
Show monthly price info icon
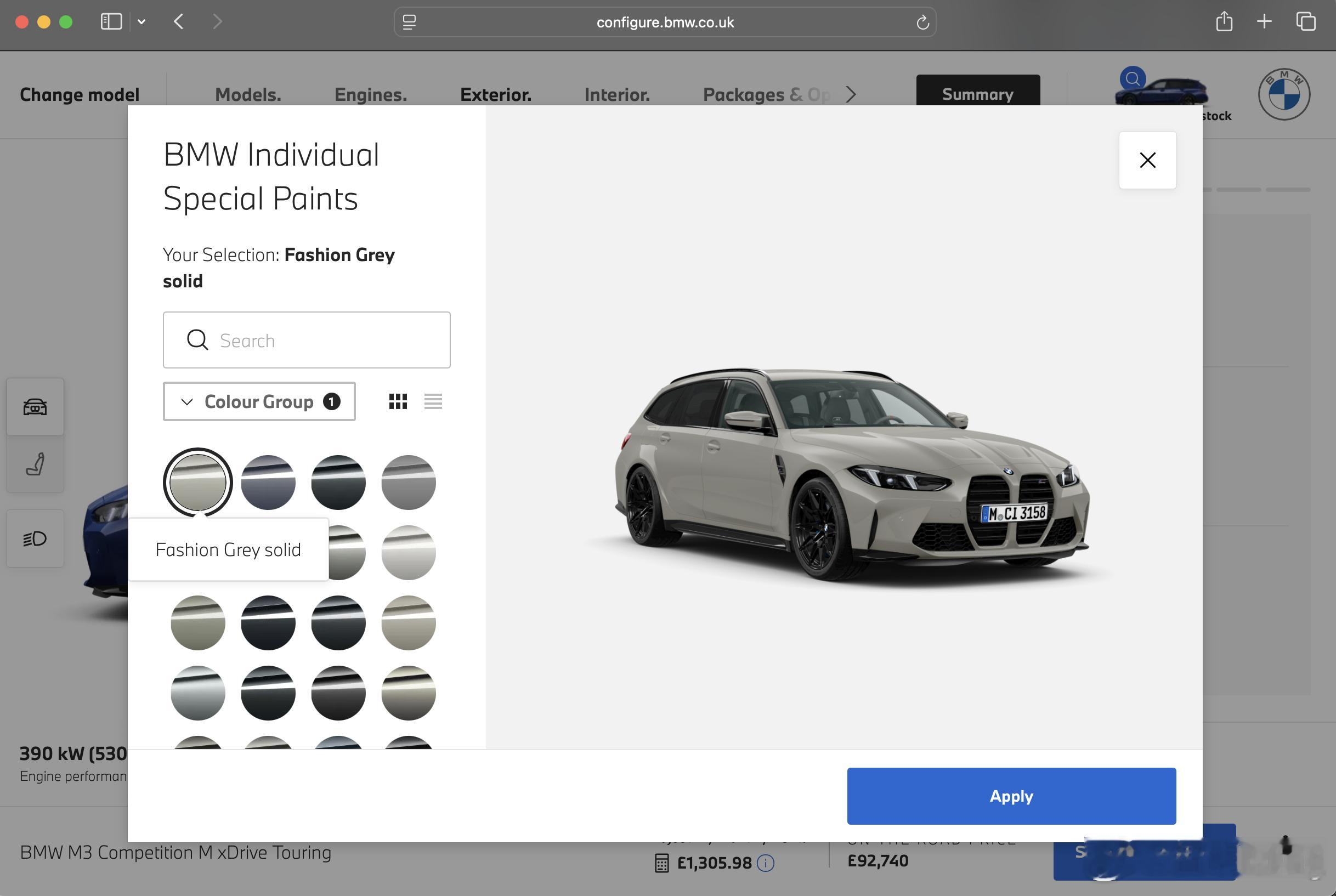click(x=766, y=863)
